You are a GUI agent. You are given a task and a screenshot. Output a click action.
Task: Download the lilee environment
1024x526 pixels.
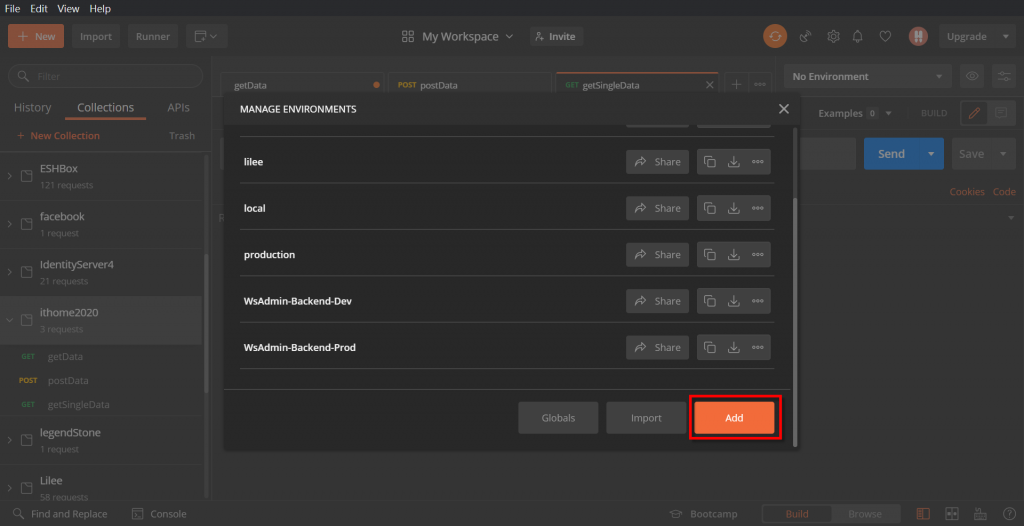pyautogui.click(x=733, y=162)
